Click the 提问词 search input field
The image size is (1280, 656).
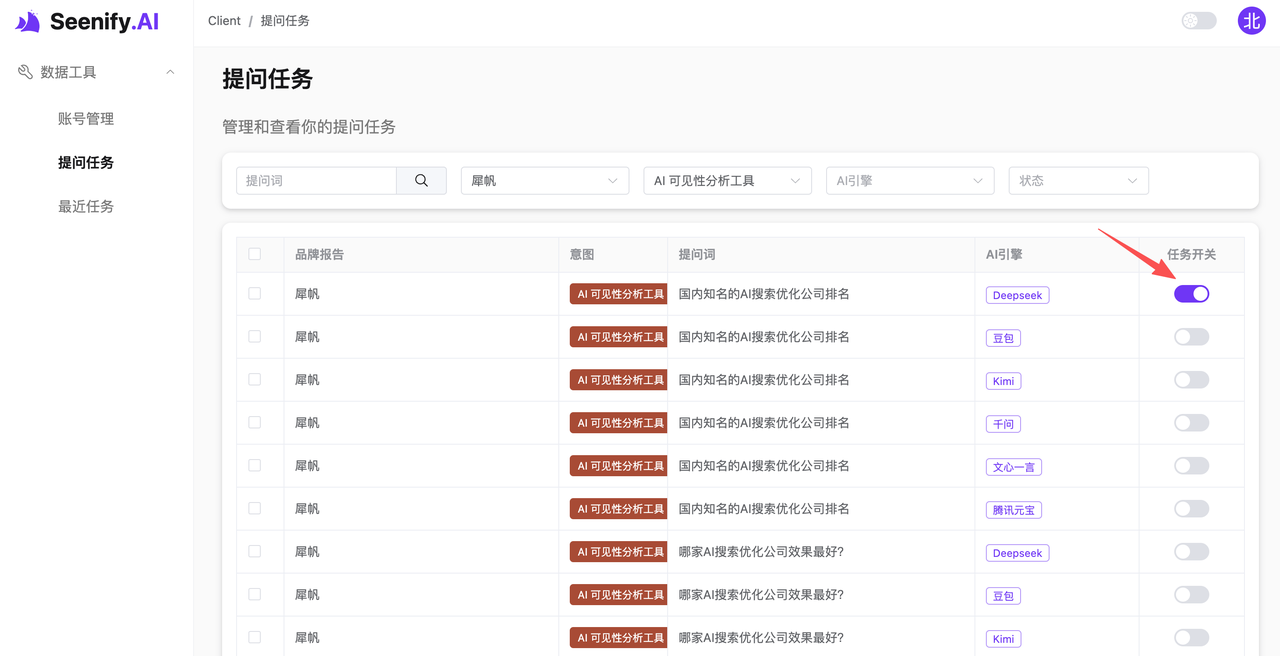[x=317, y=181]
